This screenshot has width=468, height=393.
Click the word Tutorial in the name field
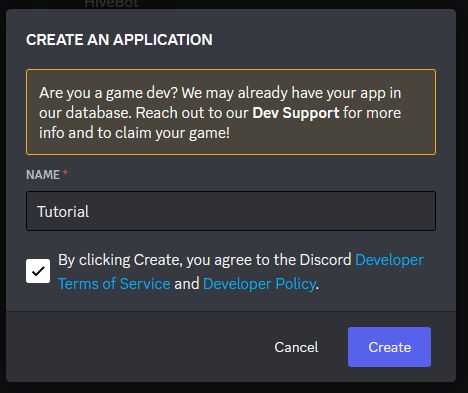(63, 212)
